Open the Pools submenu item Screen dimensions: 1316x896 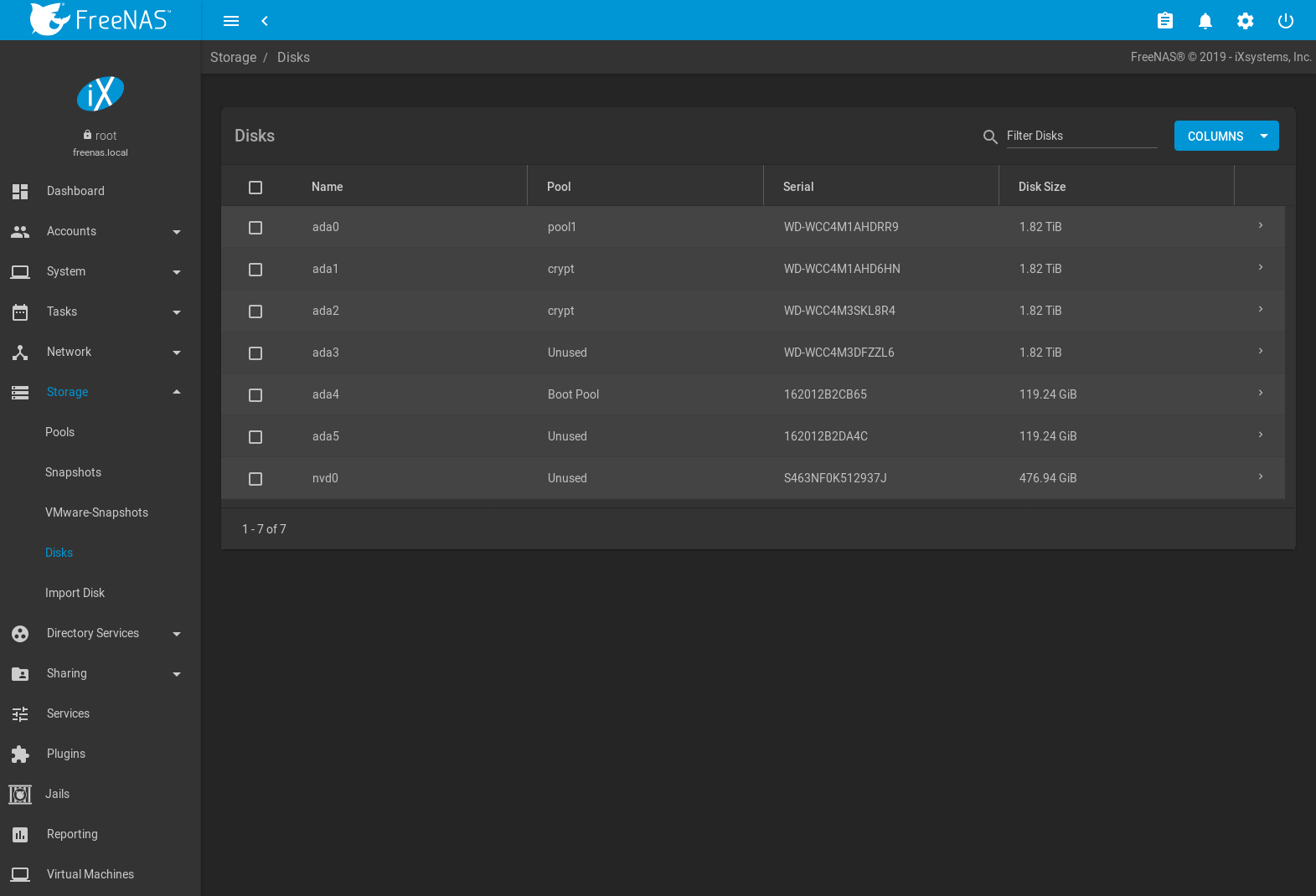59,432
